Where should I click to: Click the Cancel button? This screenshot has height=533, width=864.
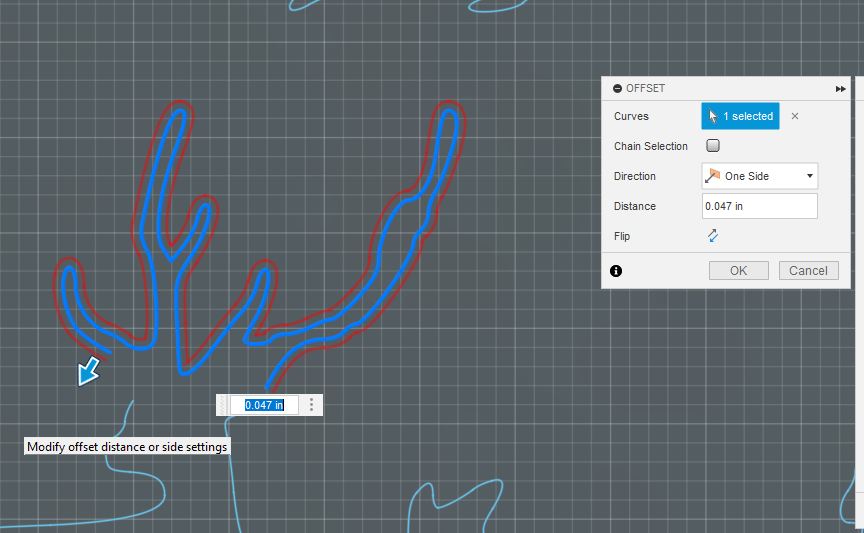[x=808, y=271]
